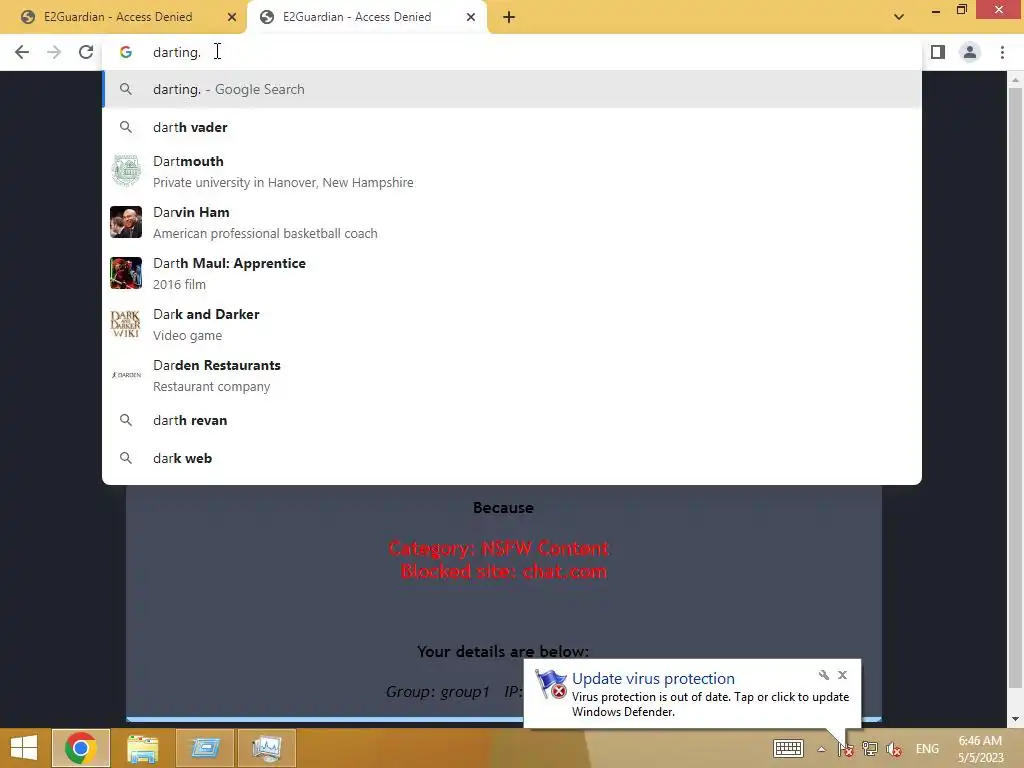Click the 'Update virus protection' notification title

pos(653,679)
